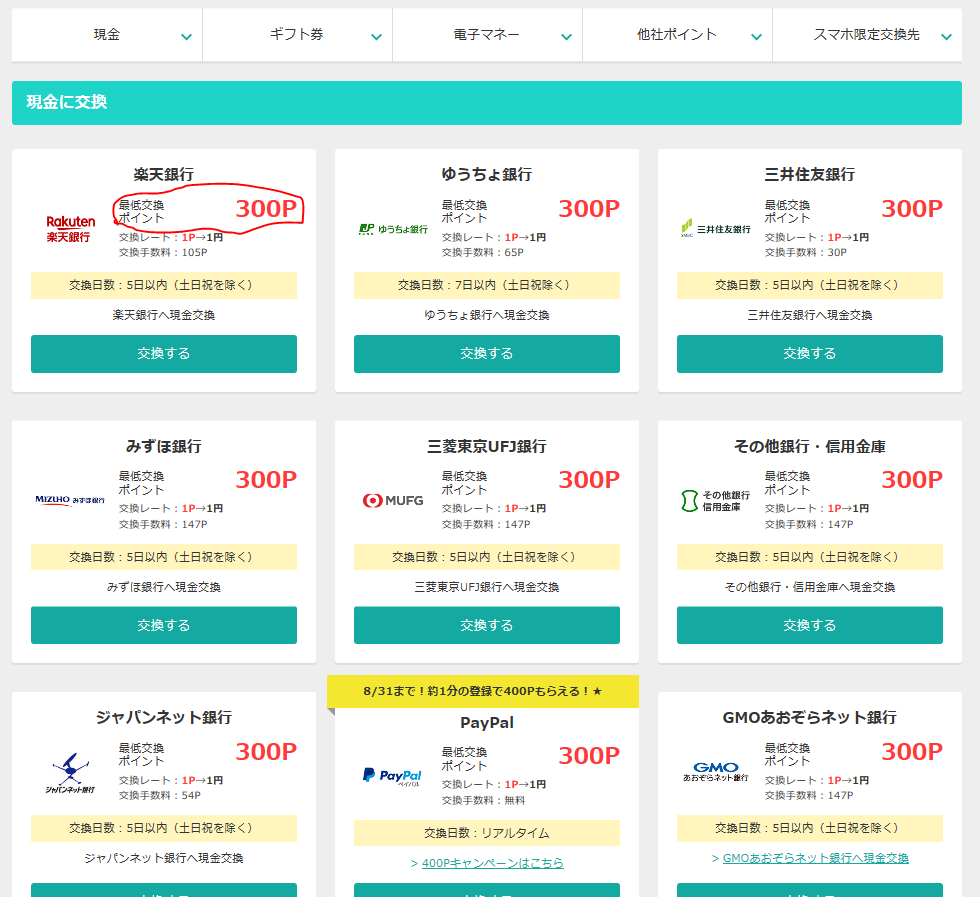Click 三菱東京UFJ銀行へ現金交換 text
Viewport: 980px width, 897px height.
click(487, 587)
